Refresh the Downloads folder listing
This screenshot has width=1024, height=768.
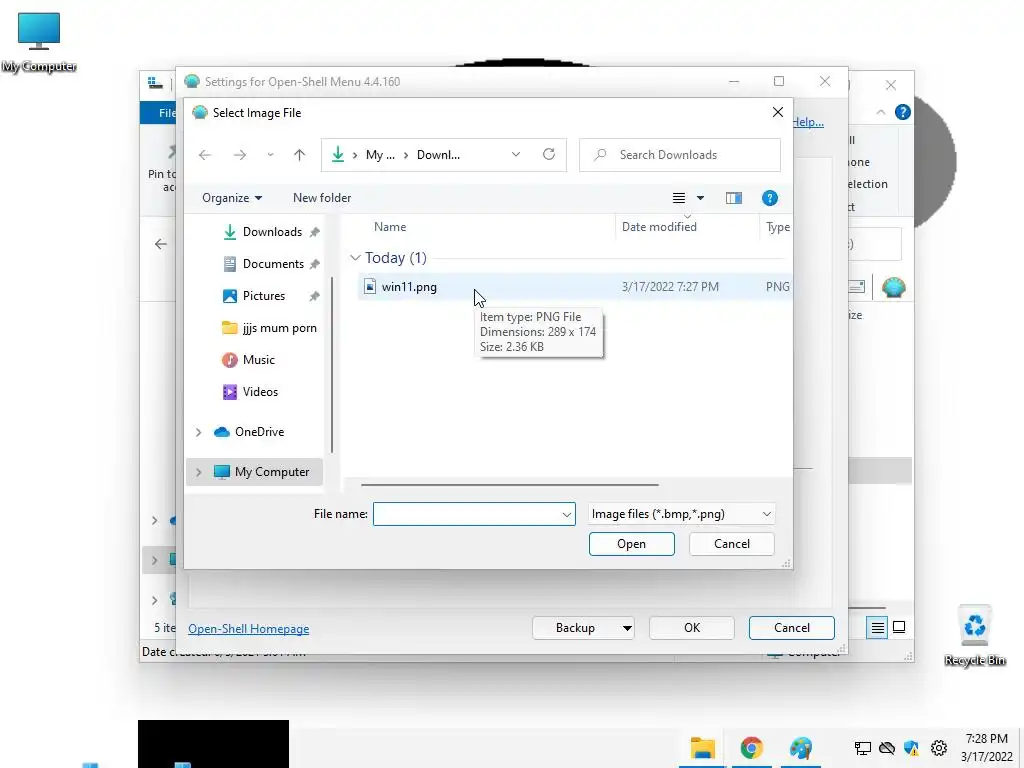tap(549, 154)
